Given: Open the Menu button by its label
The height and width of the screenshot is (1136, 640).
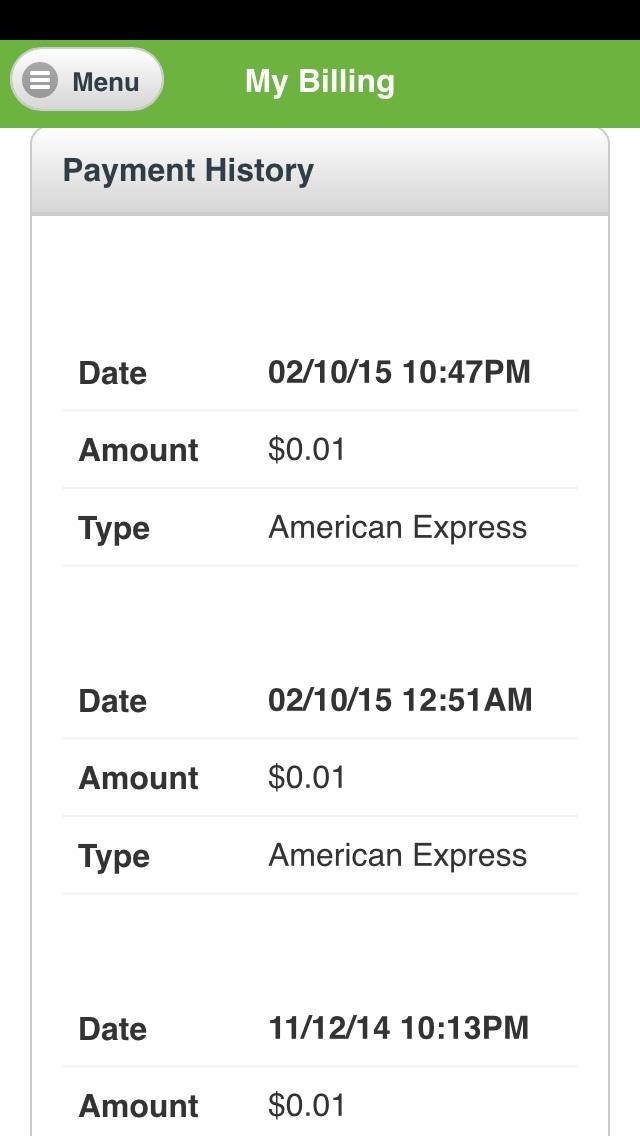Looking at the screenshot, I should click(x=105, y=81).
